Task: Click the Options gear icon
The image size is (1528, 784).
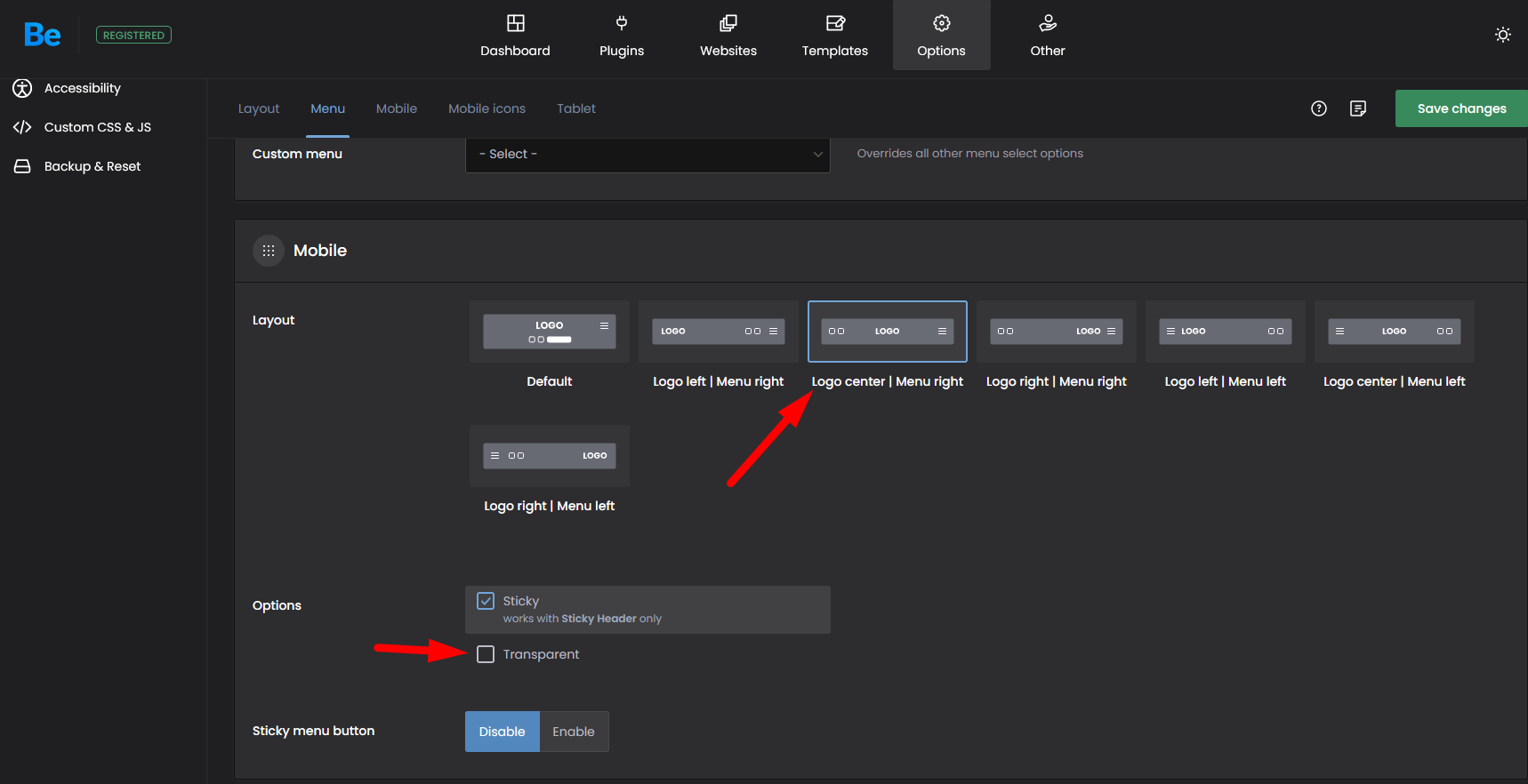Action: (x=942, y=23)
